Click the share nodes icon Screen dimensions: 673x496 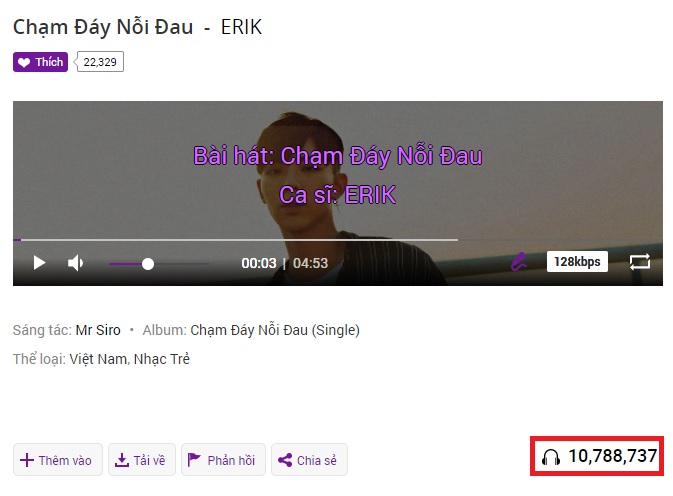(x=285, y=460)
